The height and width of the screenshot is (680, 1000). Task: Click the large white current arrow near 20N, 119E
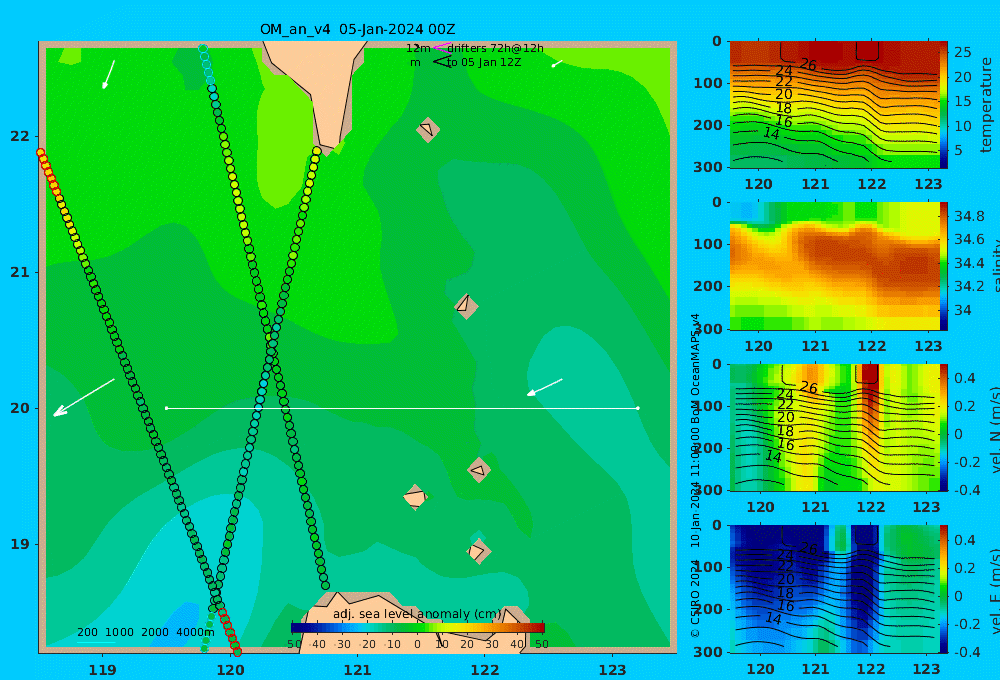click(84, 397)
